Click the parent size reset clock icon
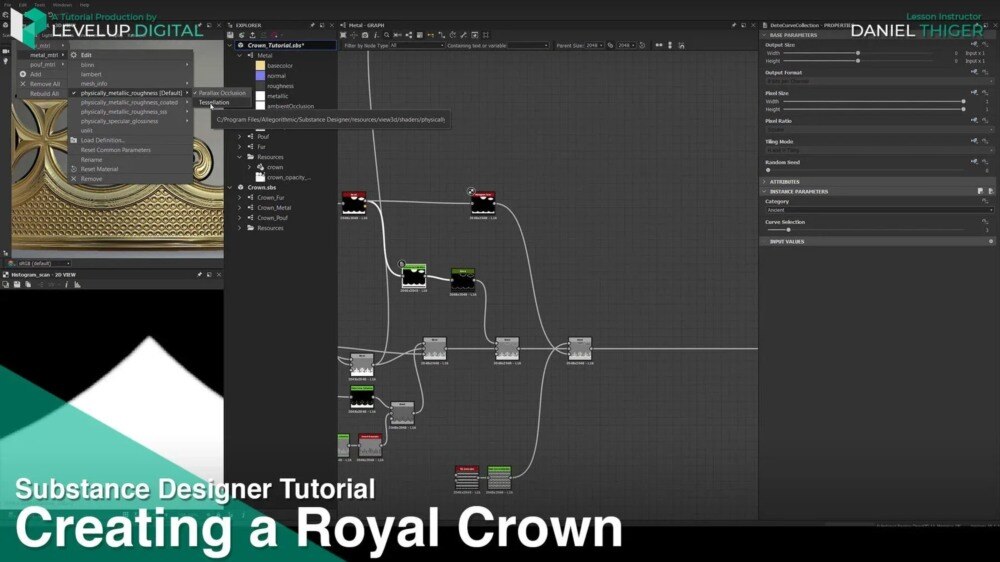 642,45
